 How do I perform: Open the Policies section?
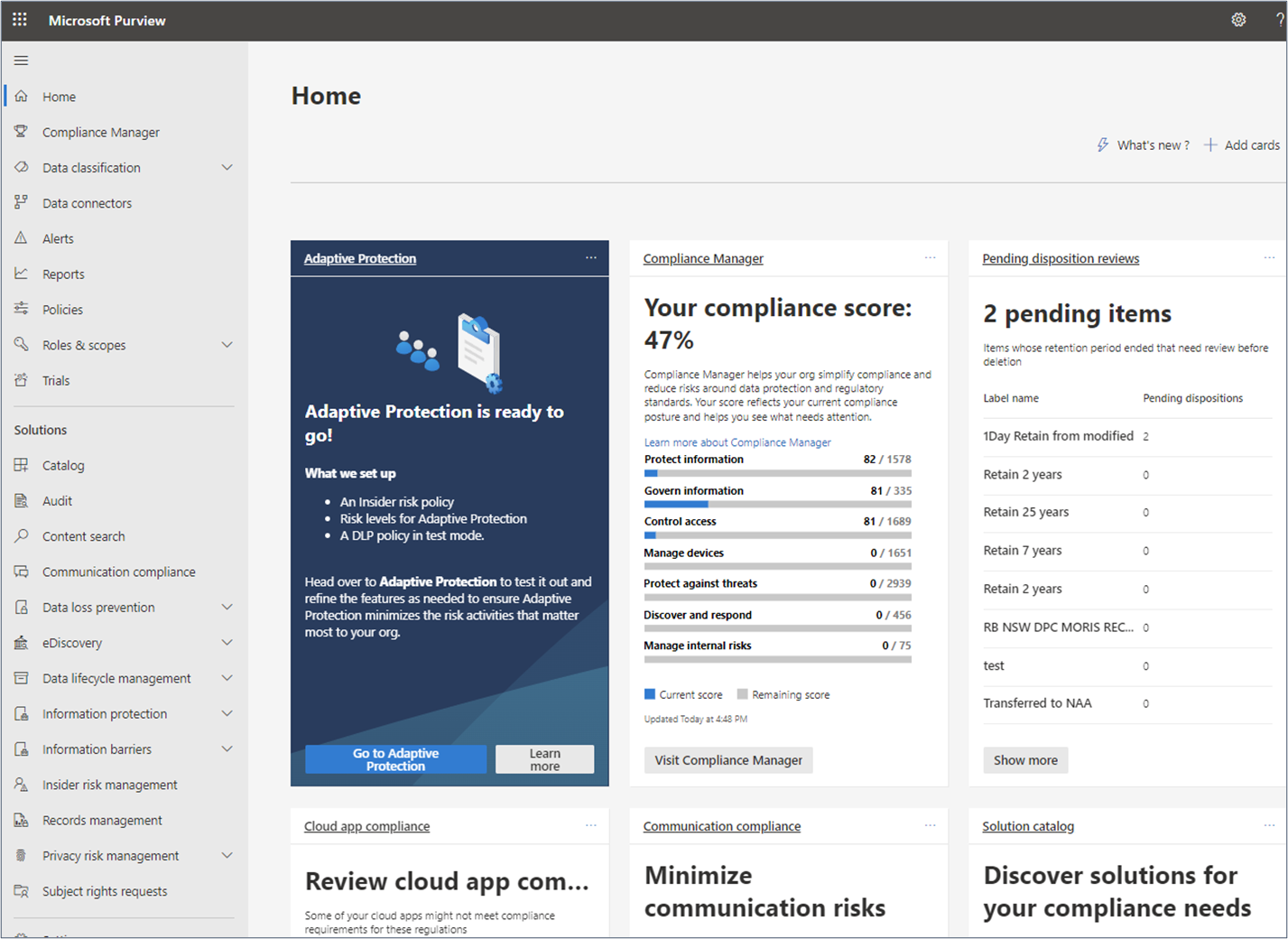coord(60,309)
